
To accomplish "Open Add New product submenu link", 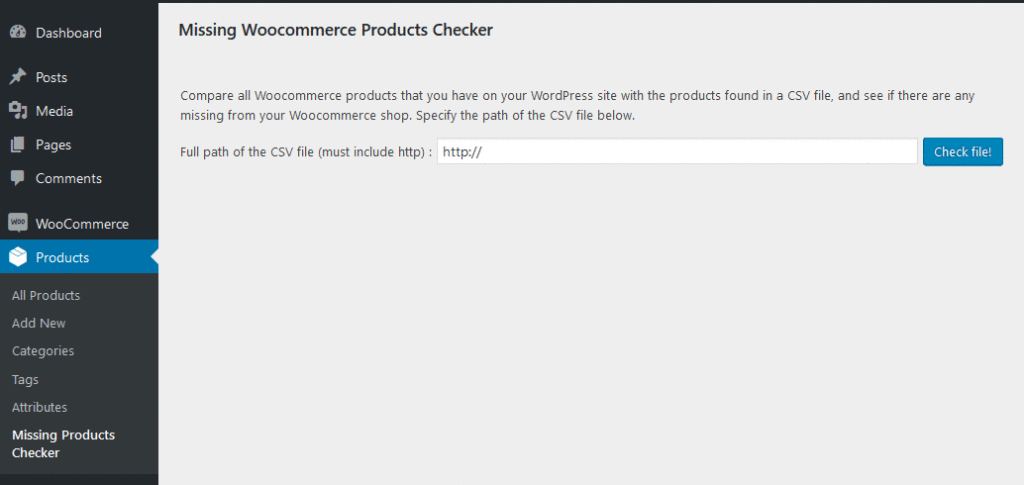I will click(39, 323).
